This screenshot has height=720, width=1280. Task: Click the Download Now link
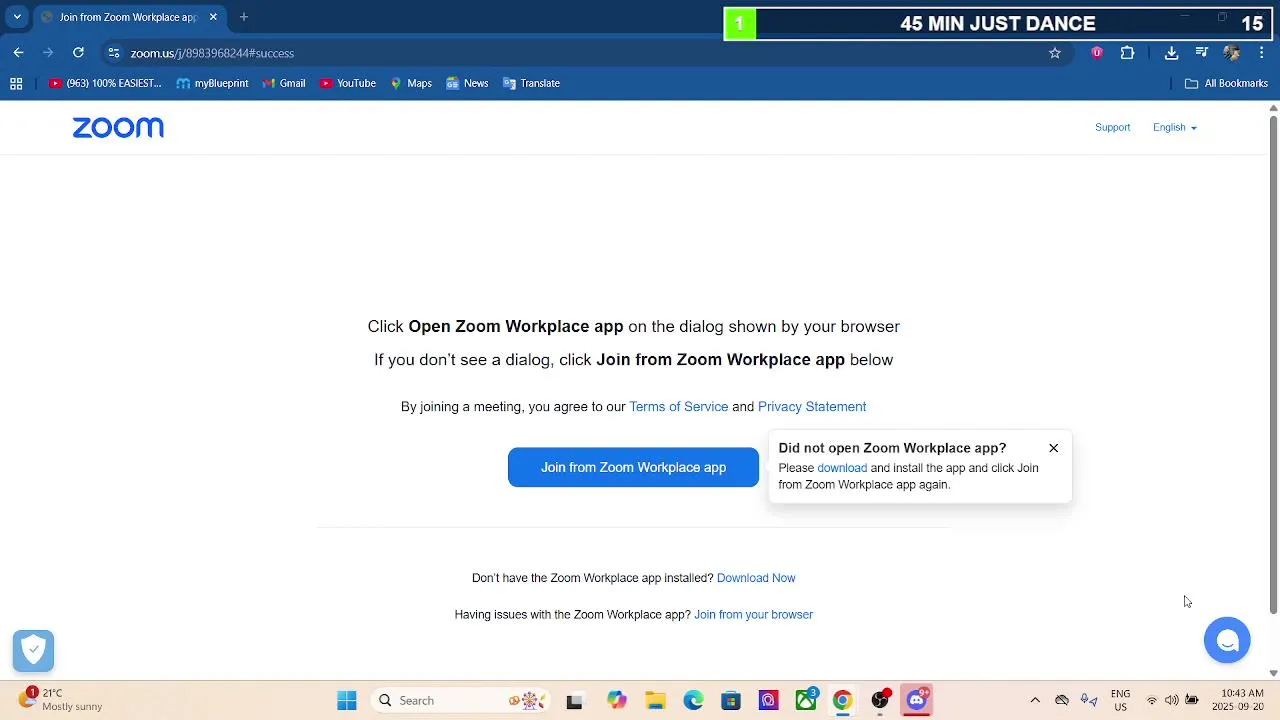(x=756, y=578)
